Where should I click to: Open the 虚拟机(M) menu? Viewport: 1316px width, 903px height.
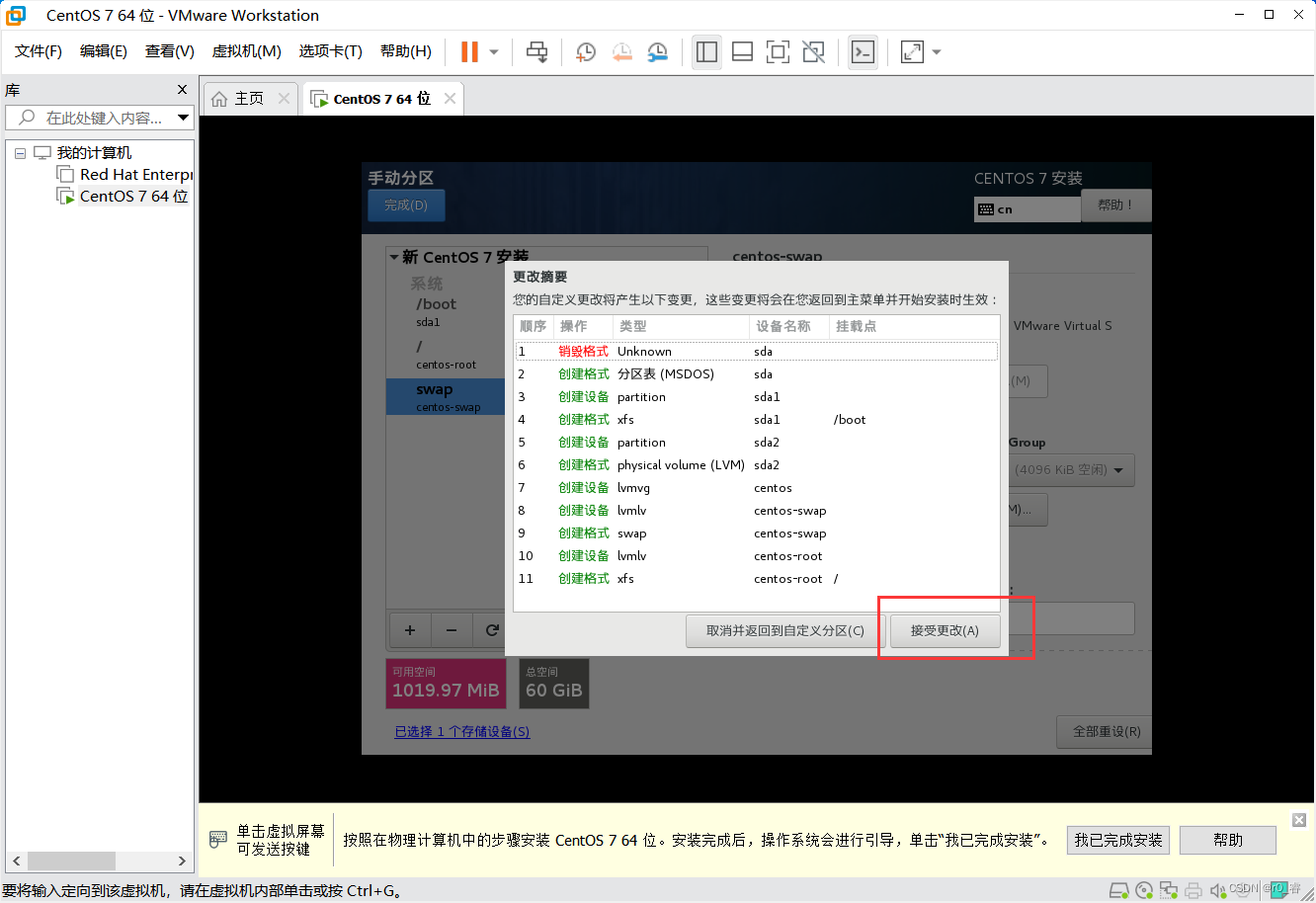(247, 51)
